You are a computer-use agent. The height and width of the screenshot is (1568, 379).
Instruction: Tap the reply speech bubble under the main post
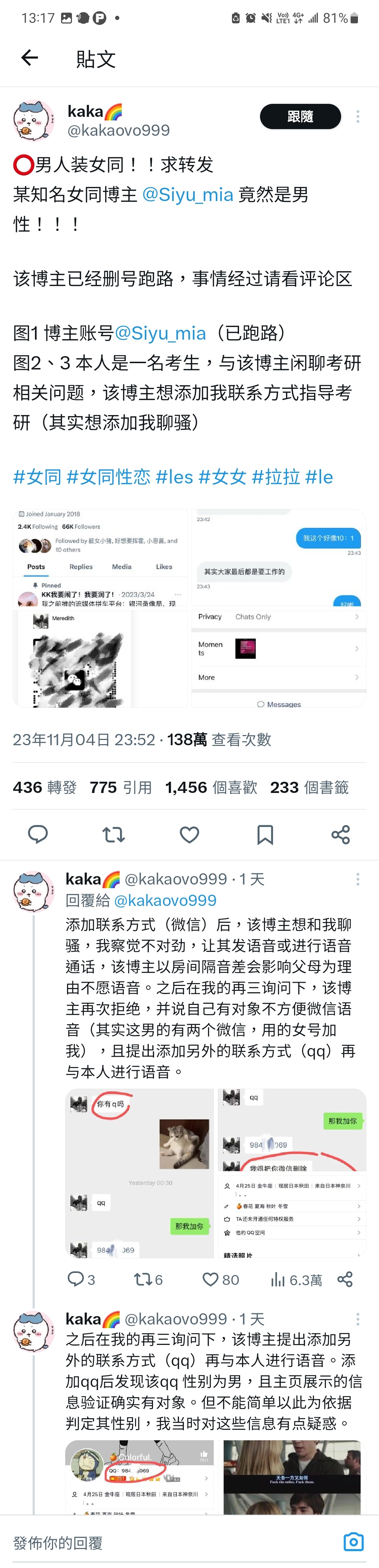pyautogui.click(x=38, y=834)
